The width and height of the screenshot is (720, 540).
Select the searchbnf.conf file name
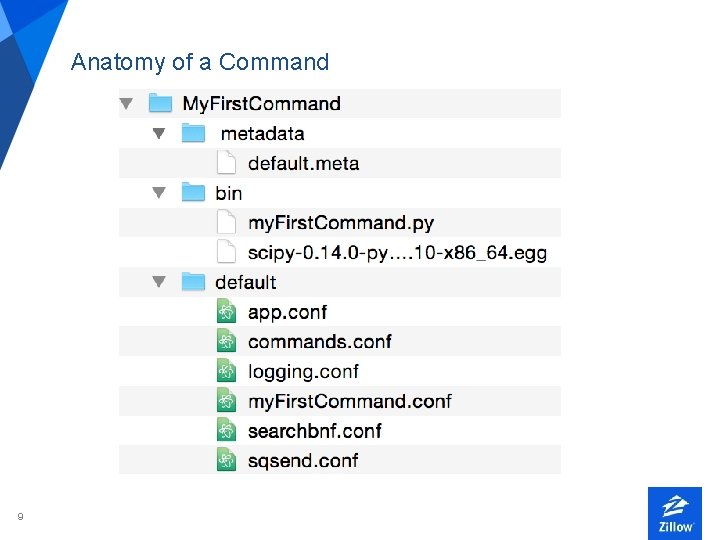tap(314, 431)
